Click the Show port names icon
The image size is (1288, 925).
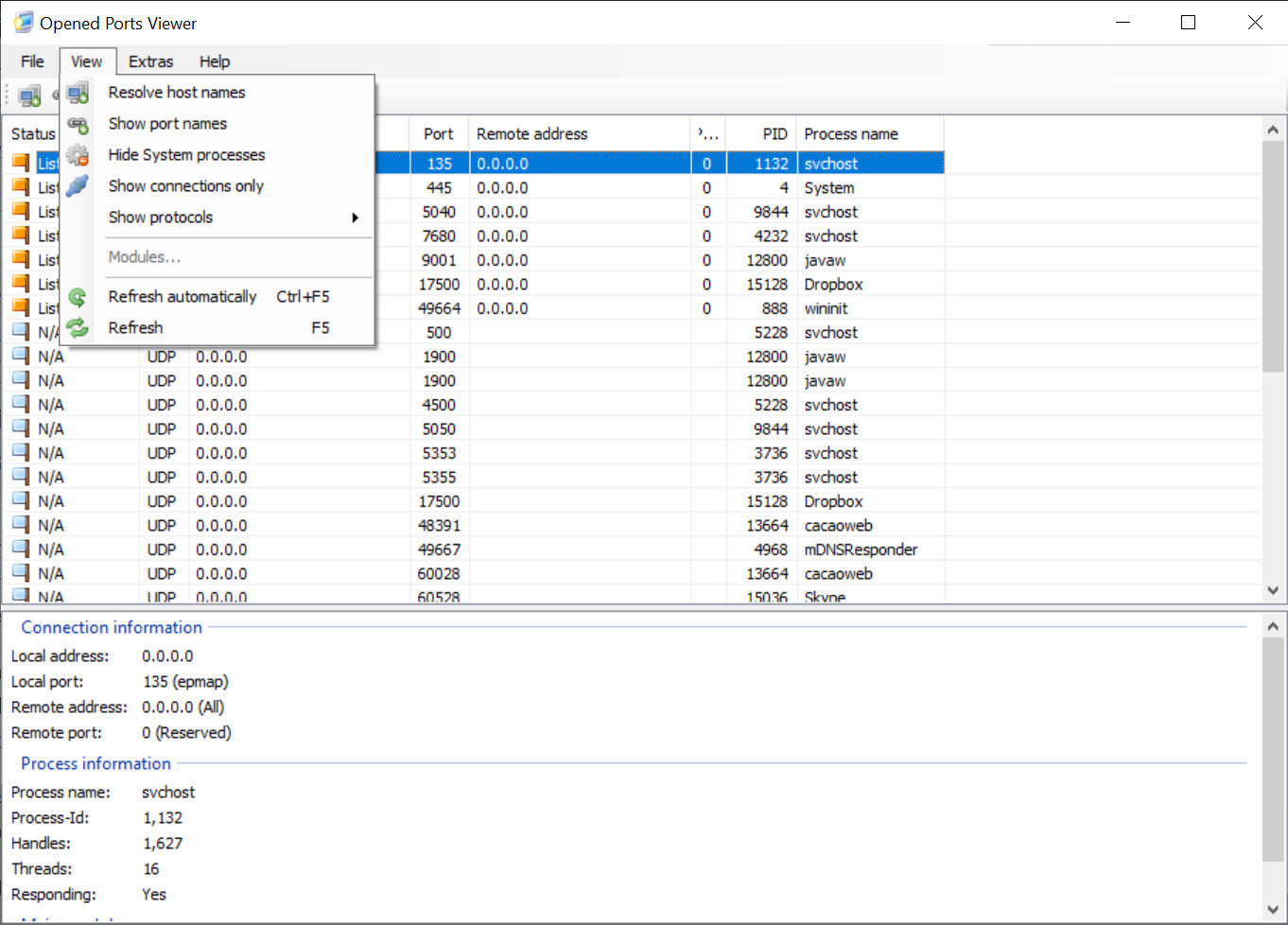[78, 124]
